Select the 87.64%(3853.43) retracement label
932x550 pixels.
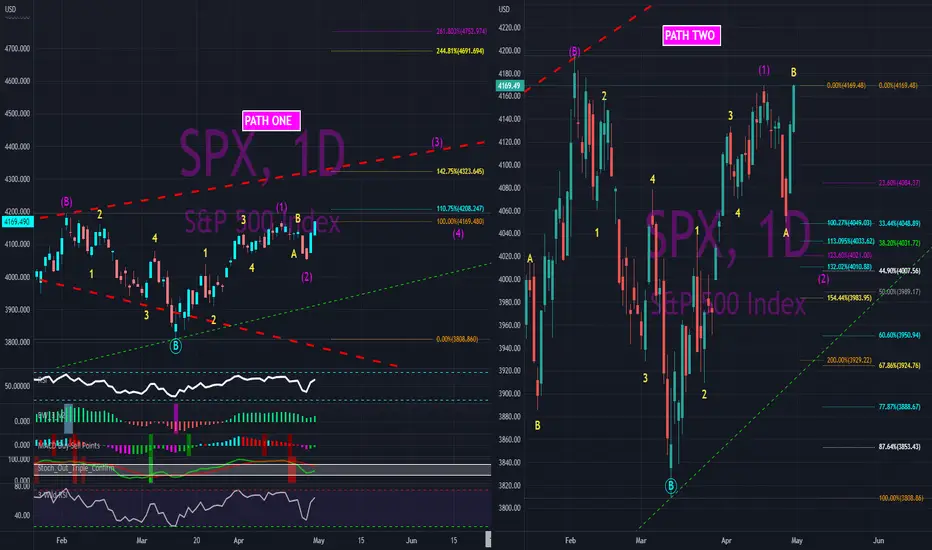(x=899, y=447)
